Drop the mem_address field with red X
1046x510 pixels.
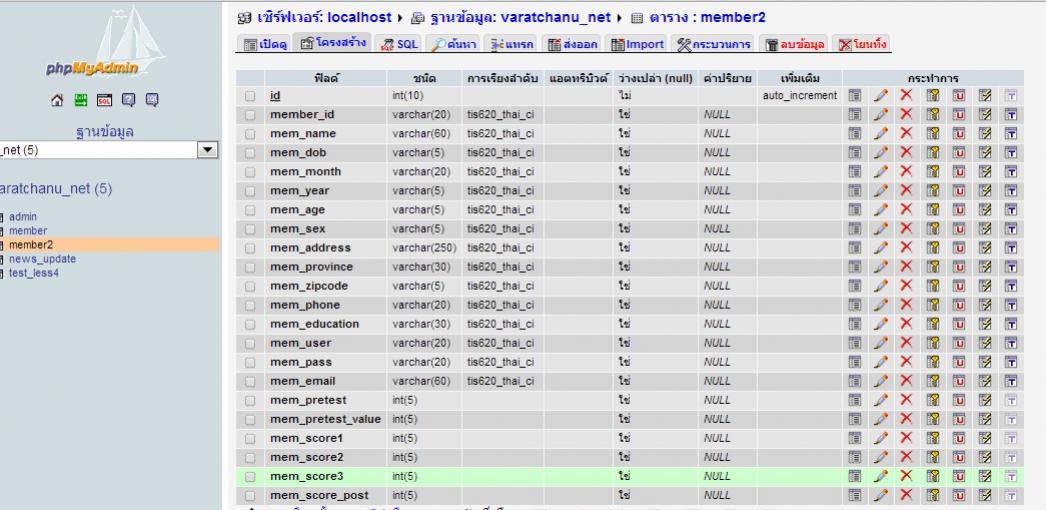click(x=905, y=247)
